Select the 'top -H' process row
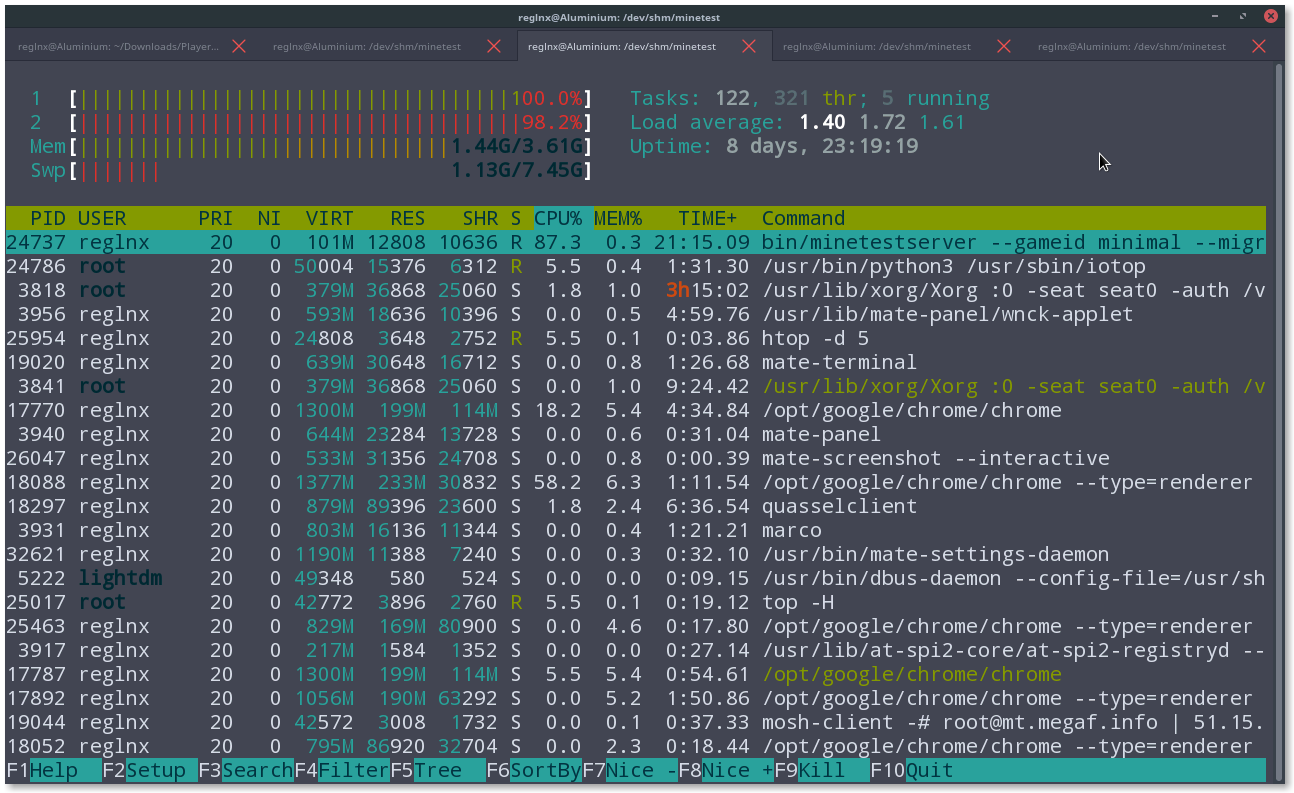Viewport: 1294px width, 793px height. click(x=635, y=602)
